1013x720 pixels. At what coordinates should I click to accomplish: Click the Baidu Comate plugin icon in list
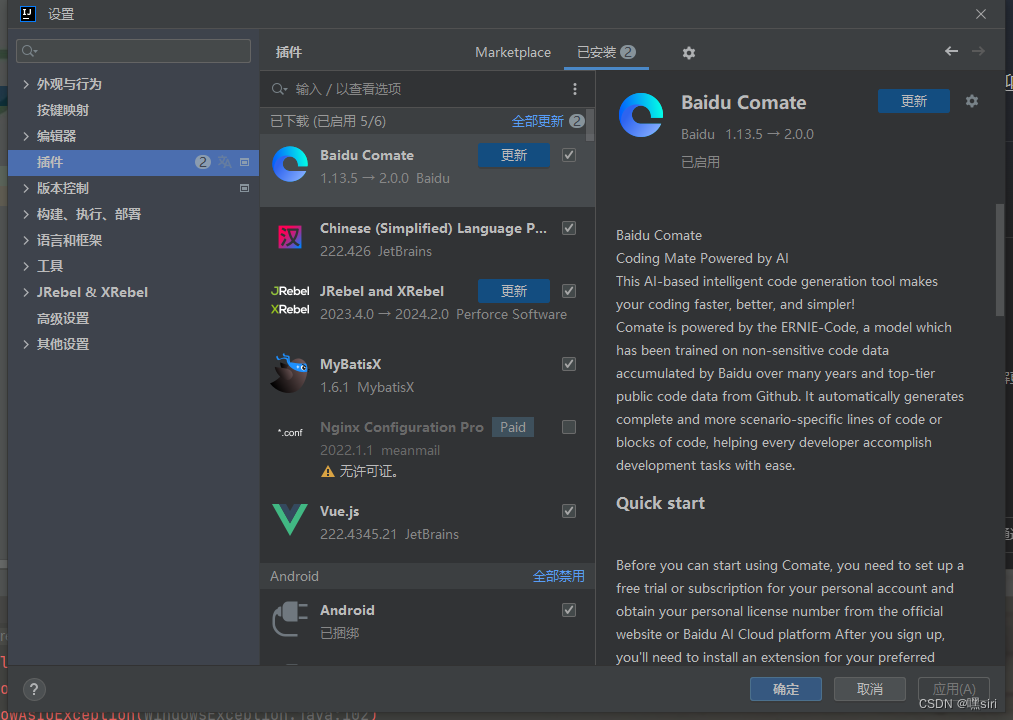[x=290, y=164]
